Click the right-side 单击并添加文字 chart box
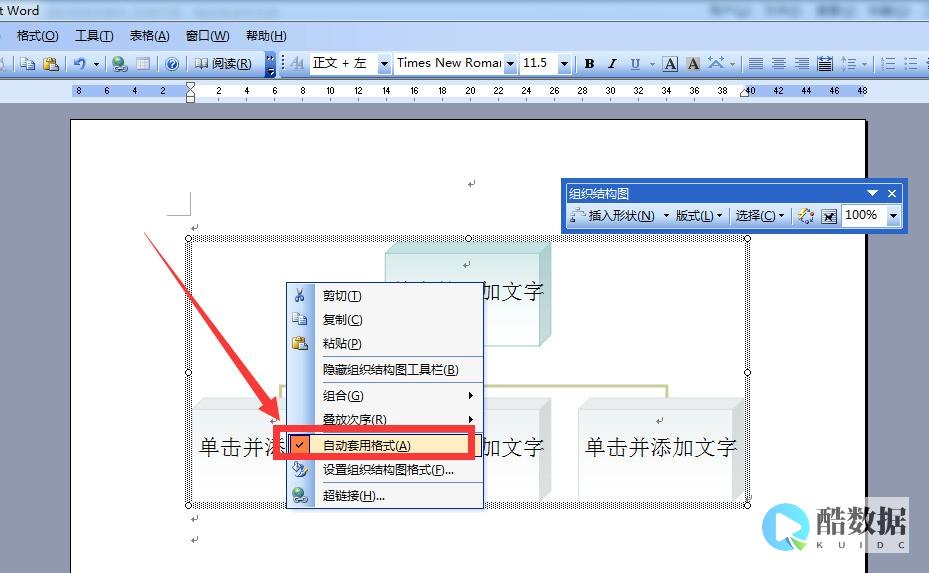 coord(661,448)
